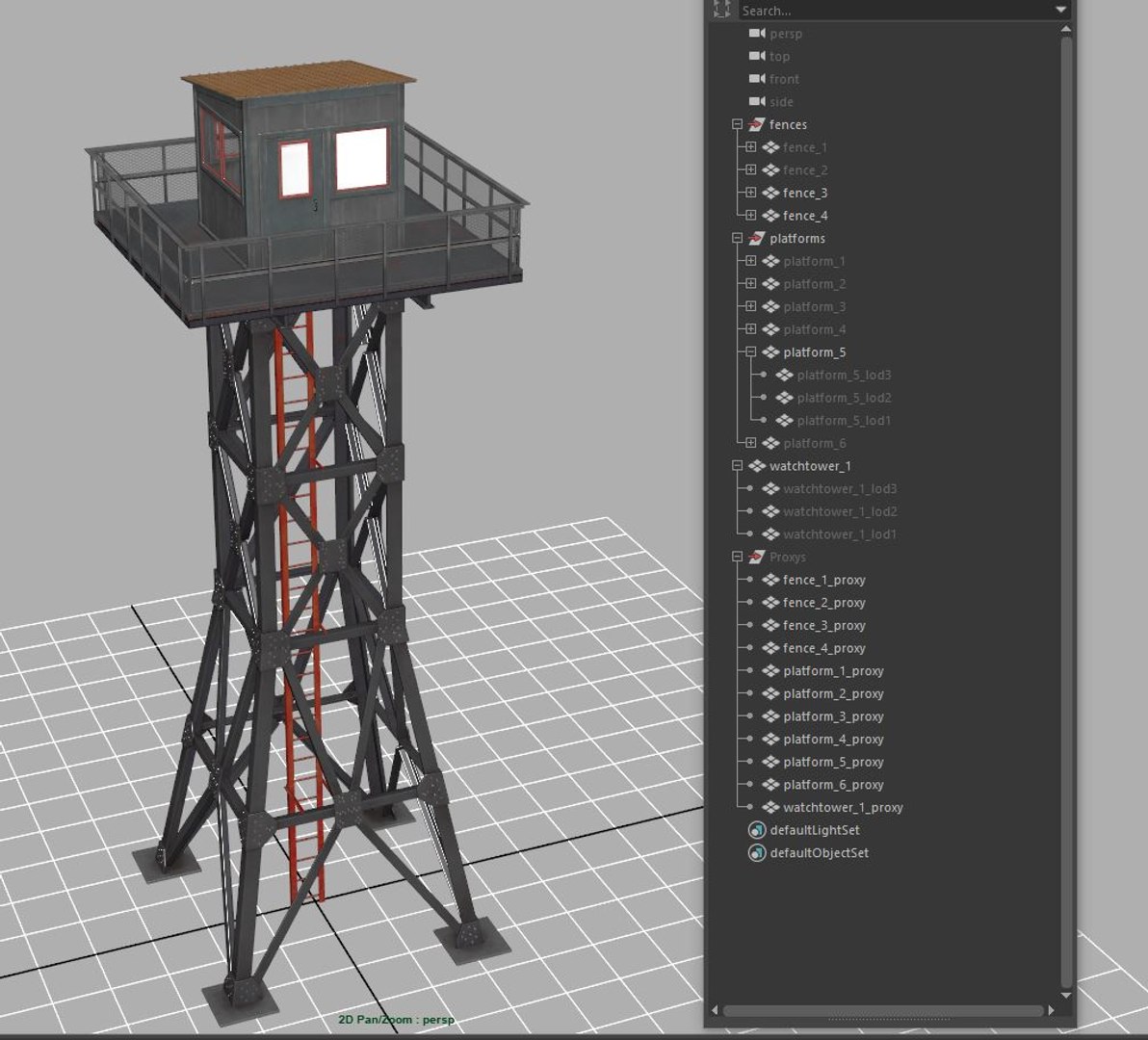Select the persp camera icon
Viewport: 1148px width, 1040px height.
[x=756, y=33]
